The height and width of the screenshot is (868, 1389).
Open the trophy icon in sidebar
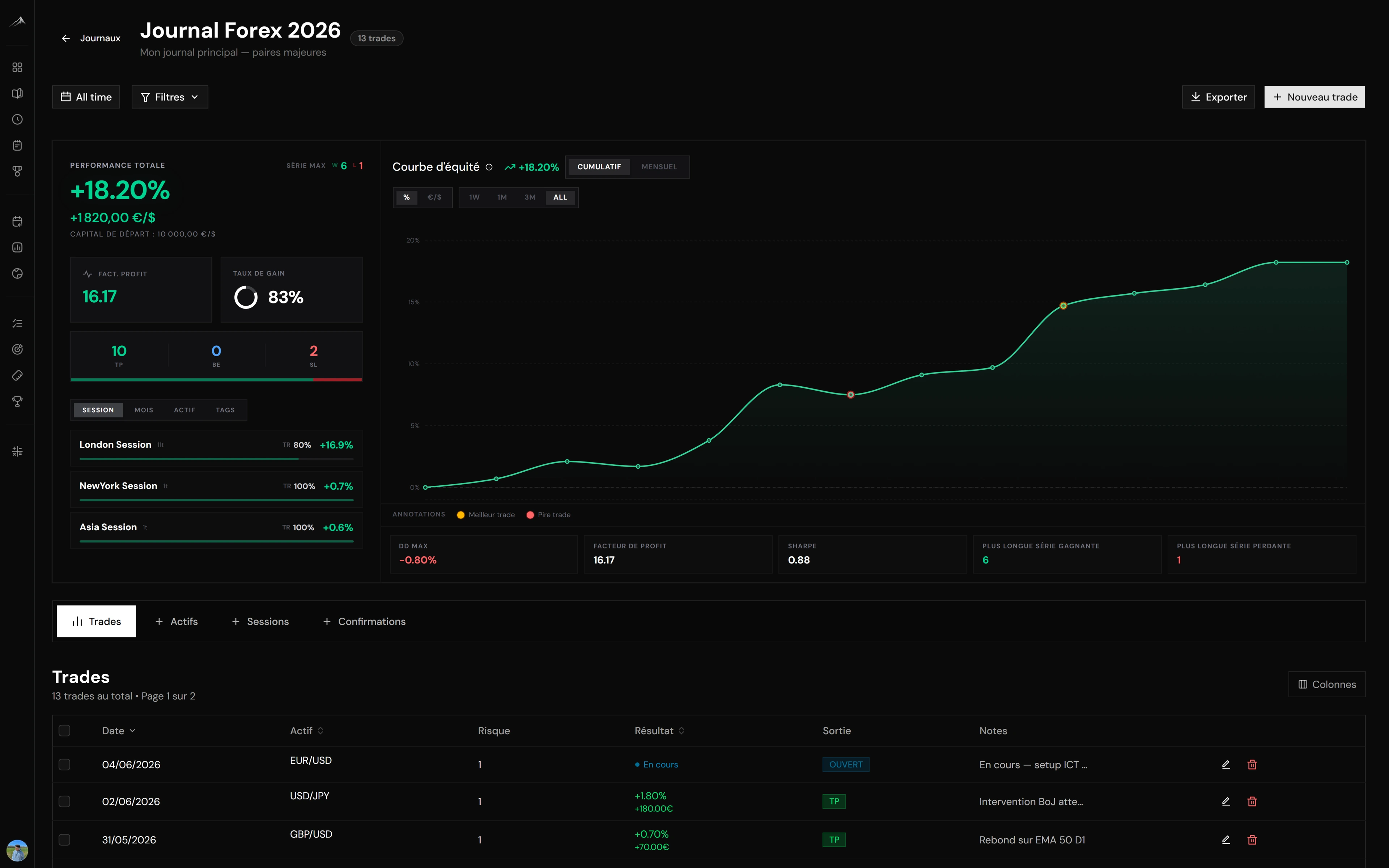pyautogui.click(x=17, y=402)
